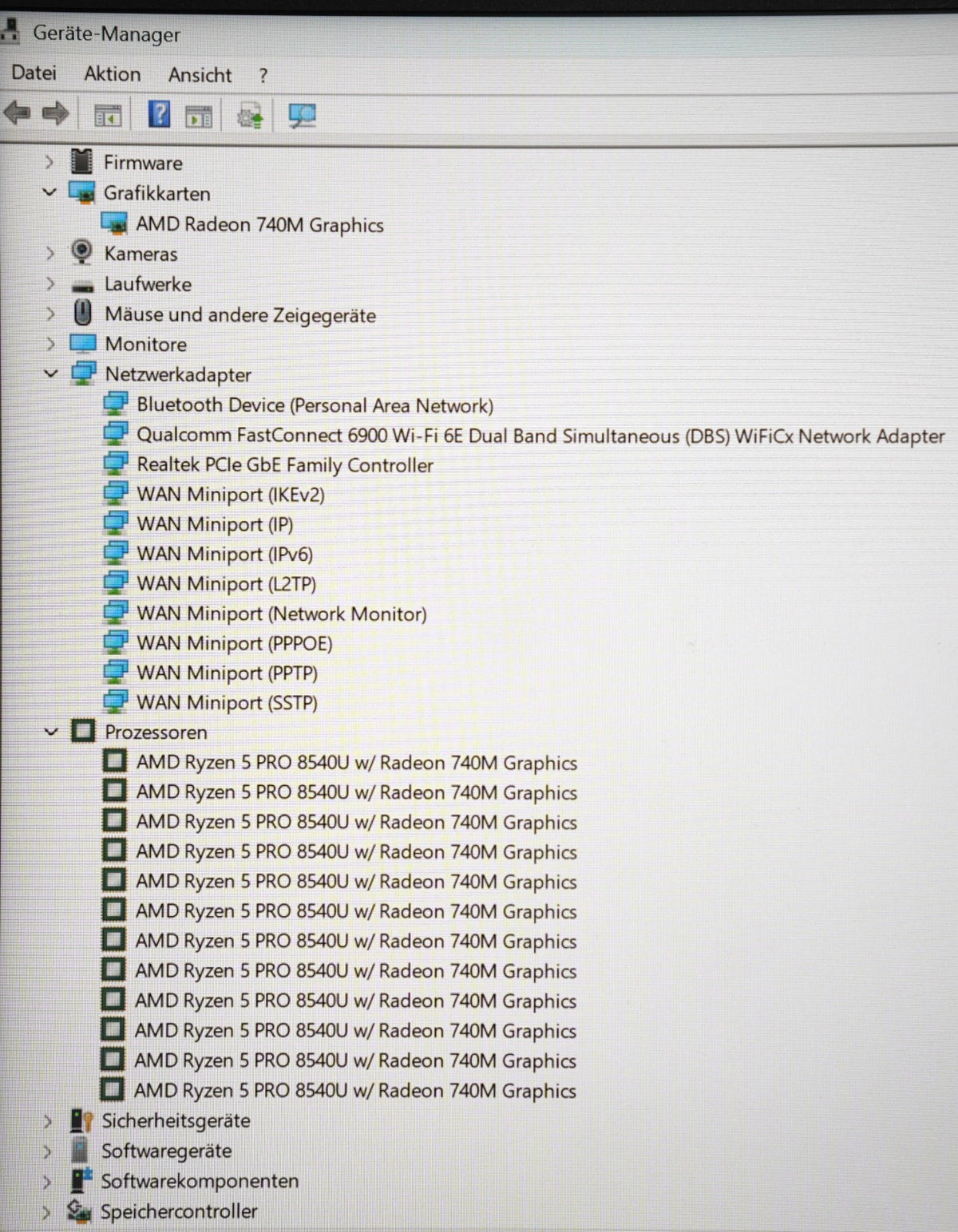Select AMD Radeon 740M Graphics under Grafikkarten
Viewport: 958px width, 1232px height.
(259, 224)
